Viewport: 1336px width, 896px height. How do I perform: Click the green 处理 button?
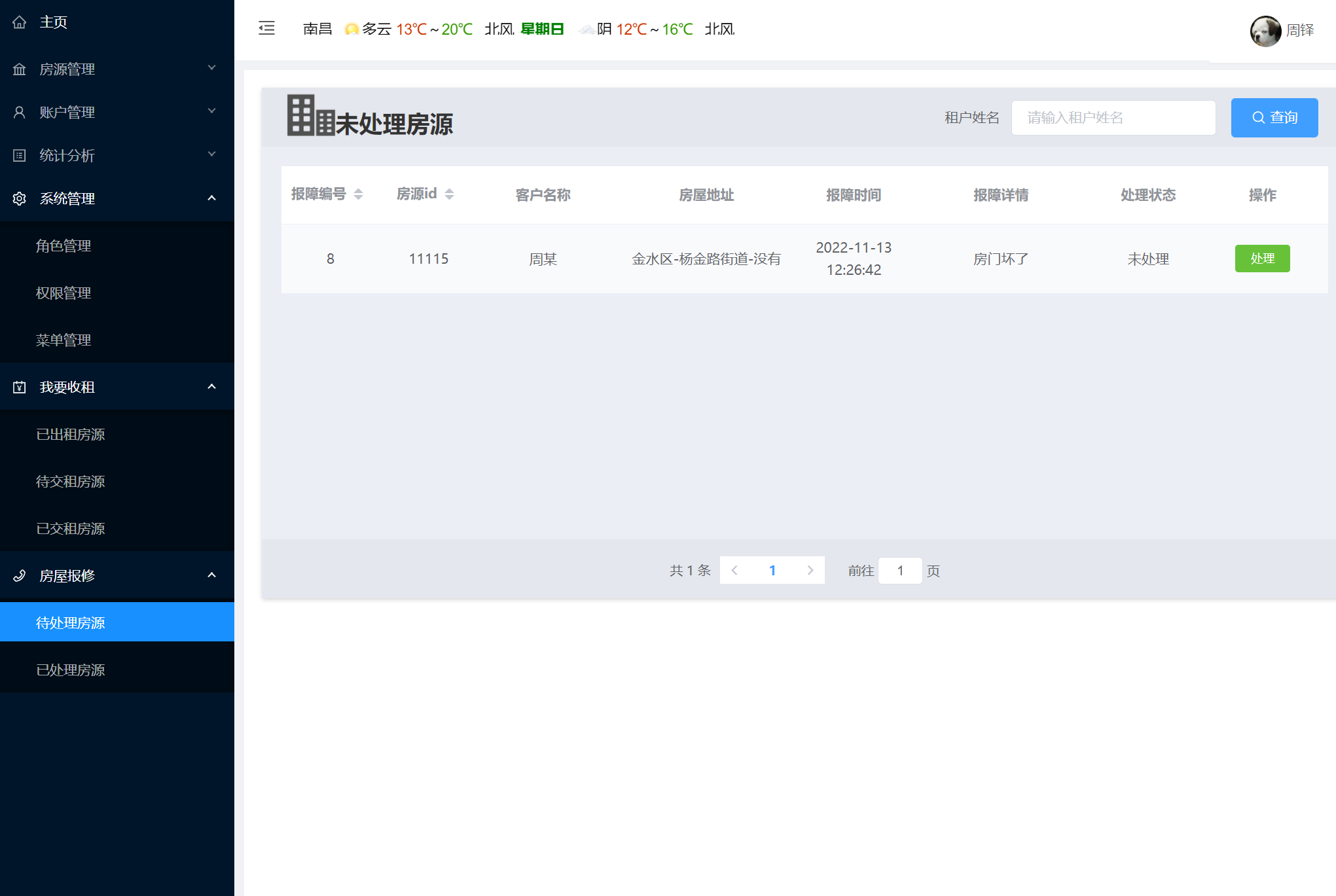[x=1261, y=259]
